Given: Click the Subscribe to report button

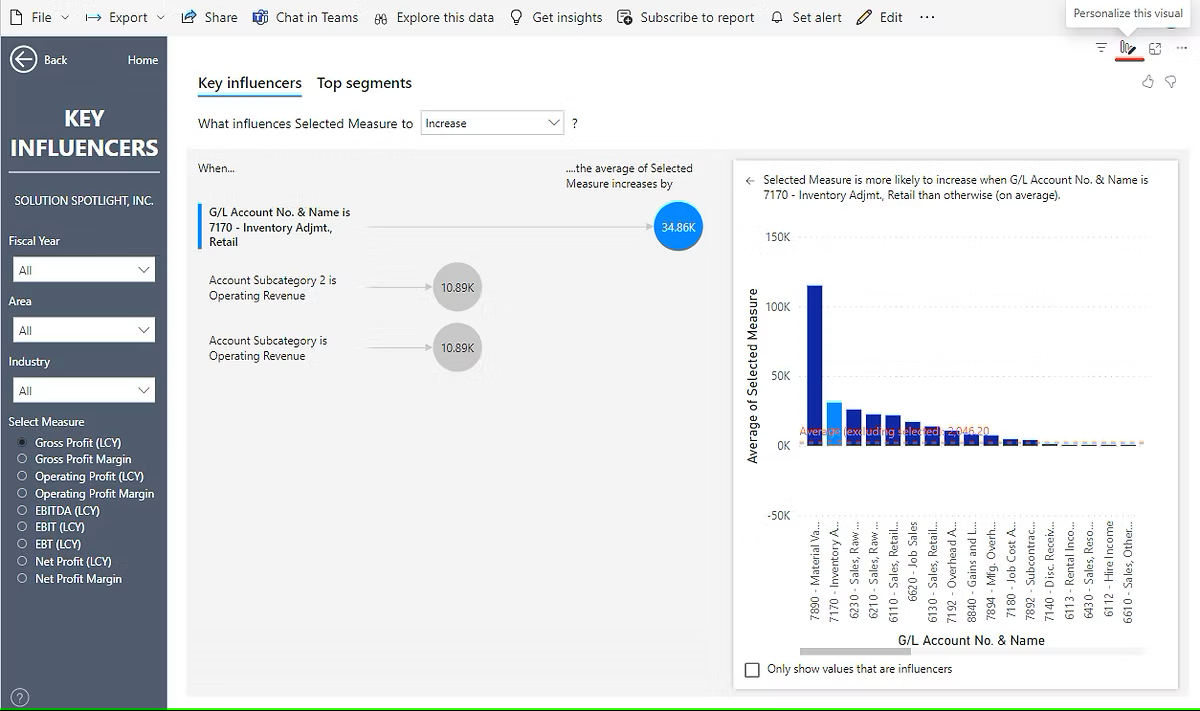Looking at the screenshot, I should pos(686,17).
